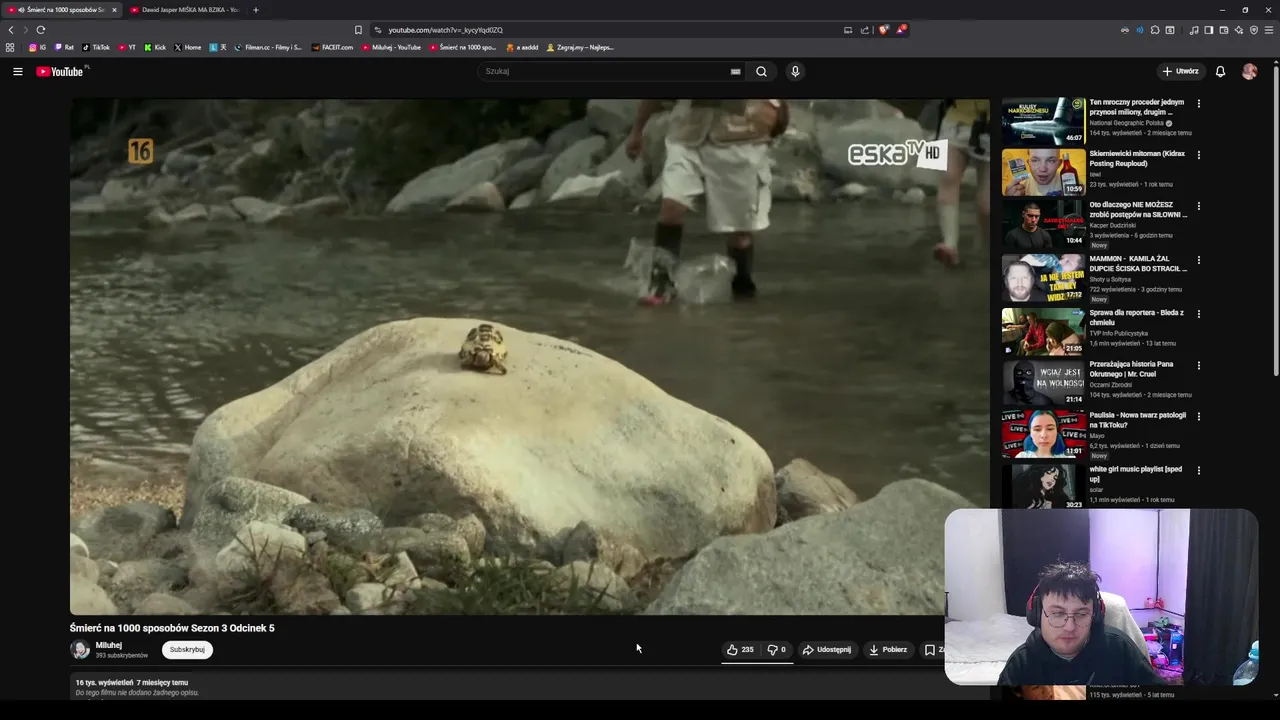
Task: Open options menu for MAMMON video
Action: coord(1198,260)
